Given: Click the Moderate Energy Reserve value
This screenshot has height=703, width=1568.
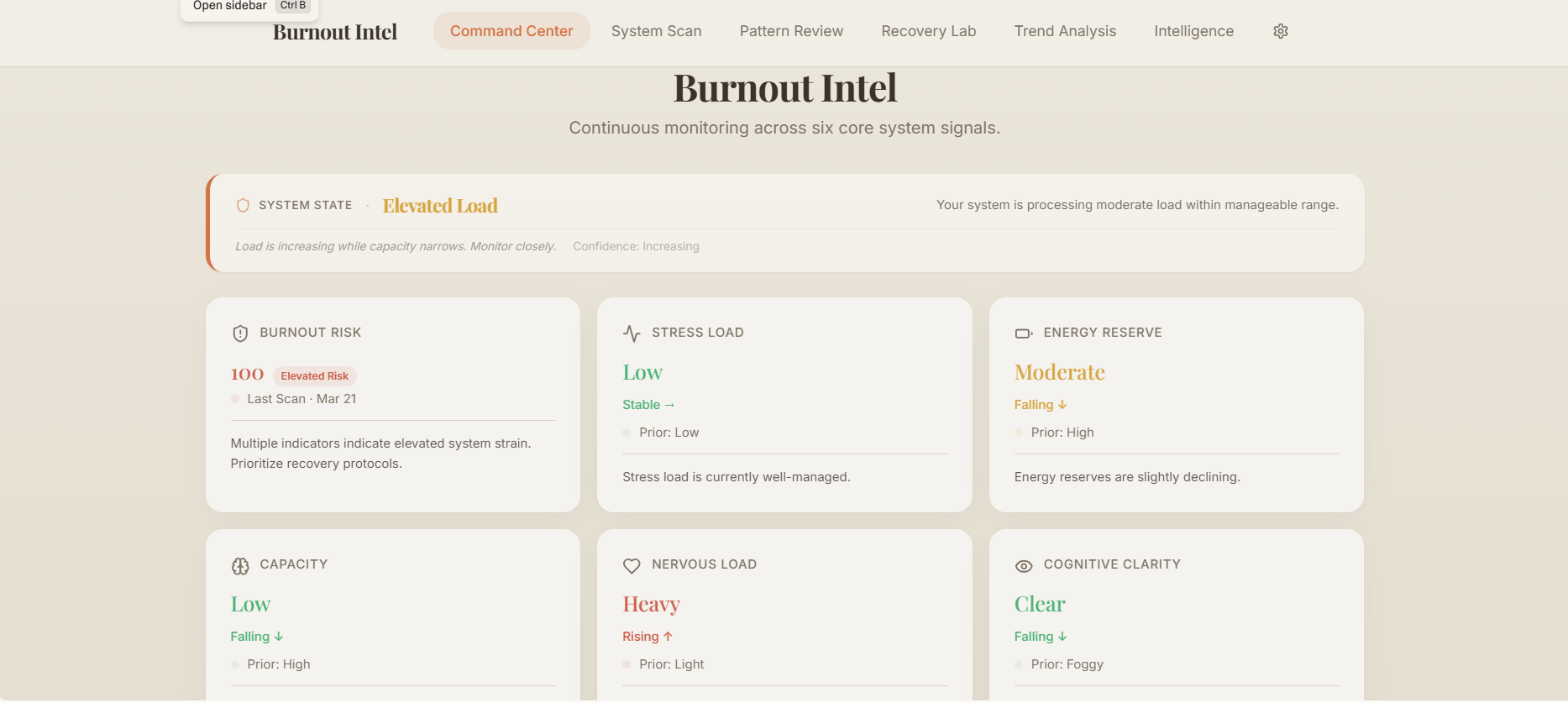Looking at the screenshot, I should 1059,372.
